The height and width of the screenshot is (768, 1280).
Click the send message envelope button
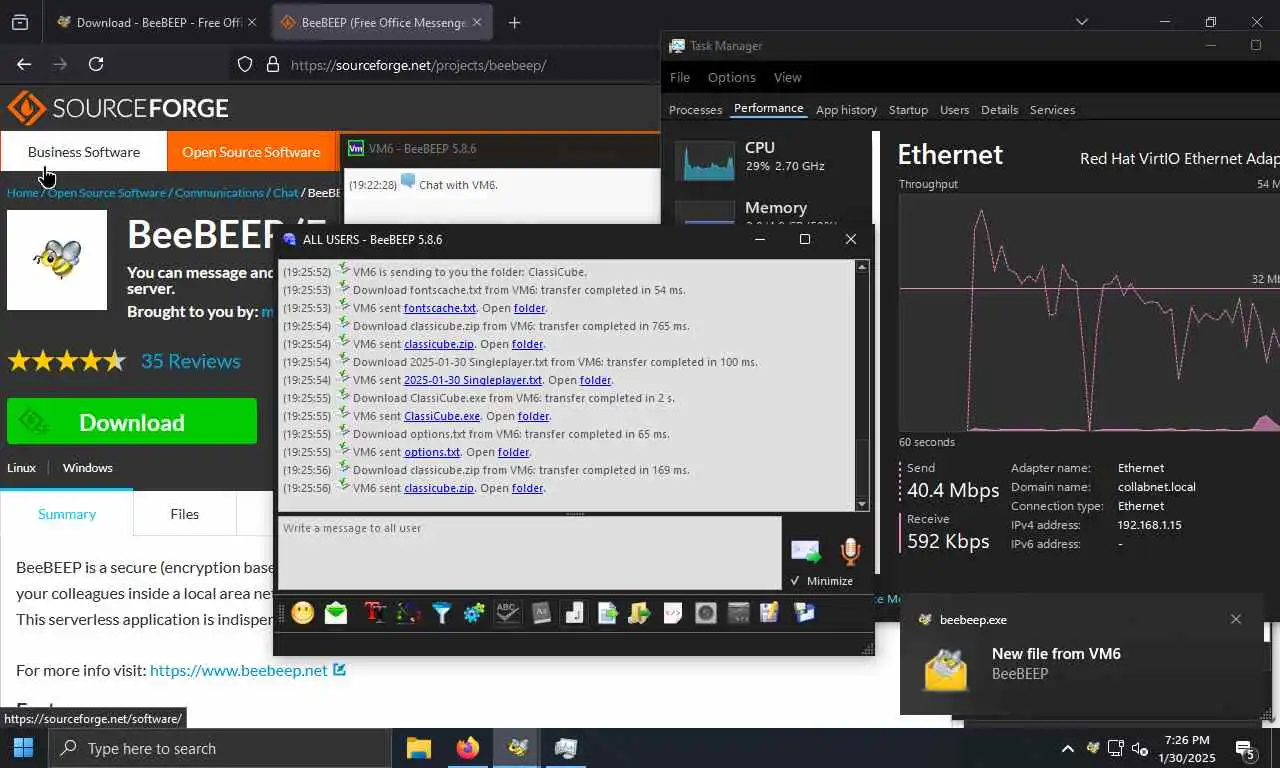click(806, 551)
